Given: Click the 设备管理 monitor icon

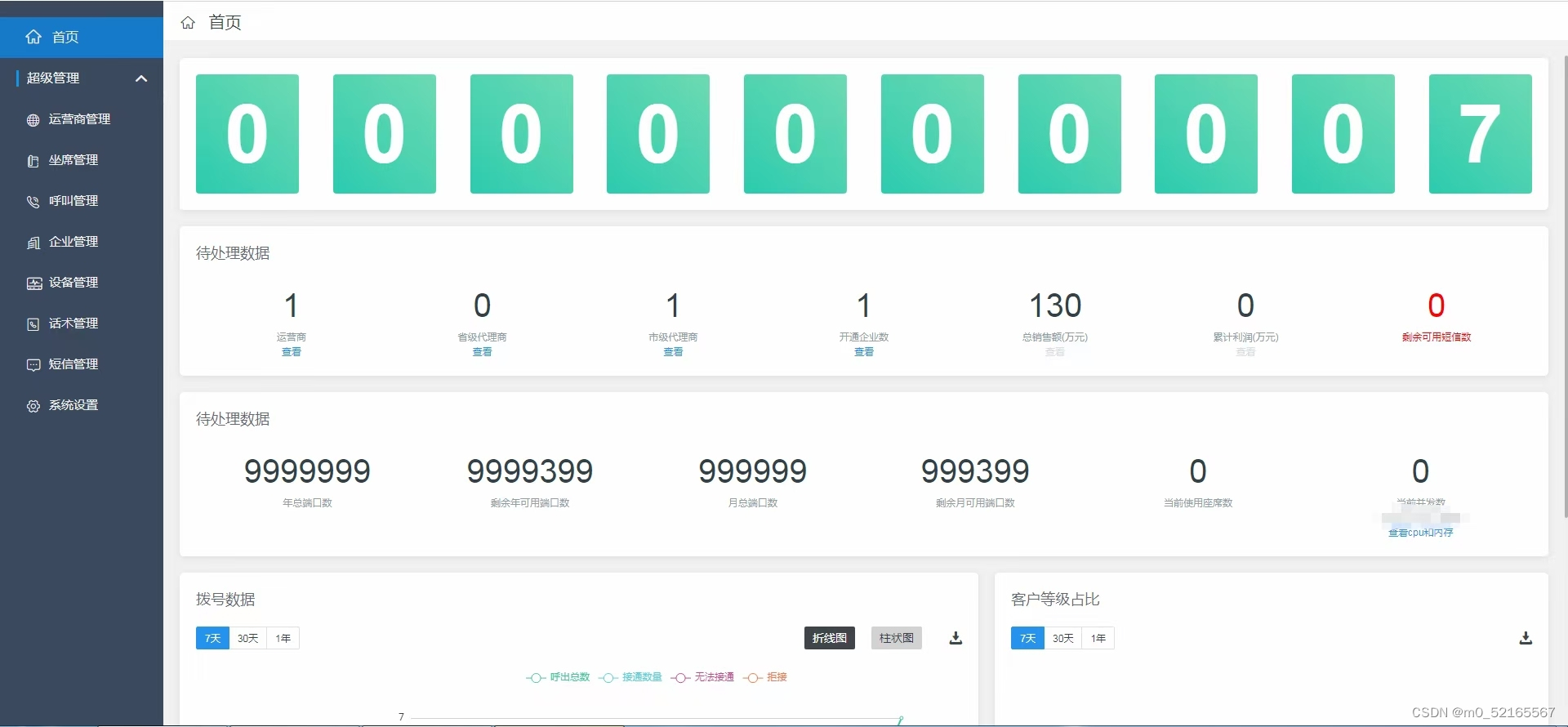Looking at the screenshot, I should point(33,283).
